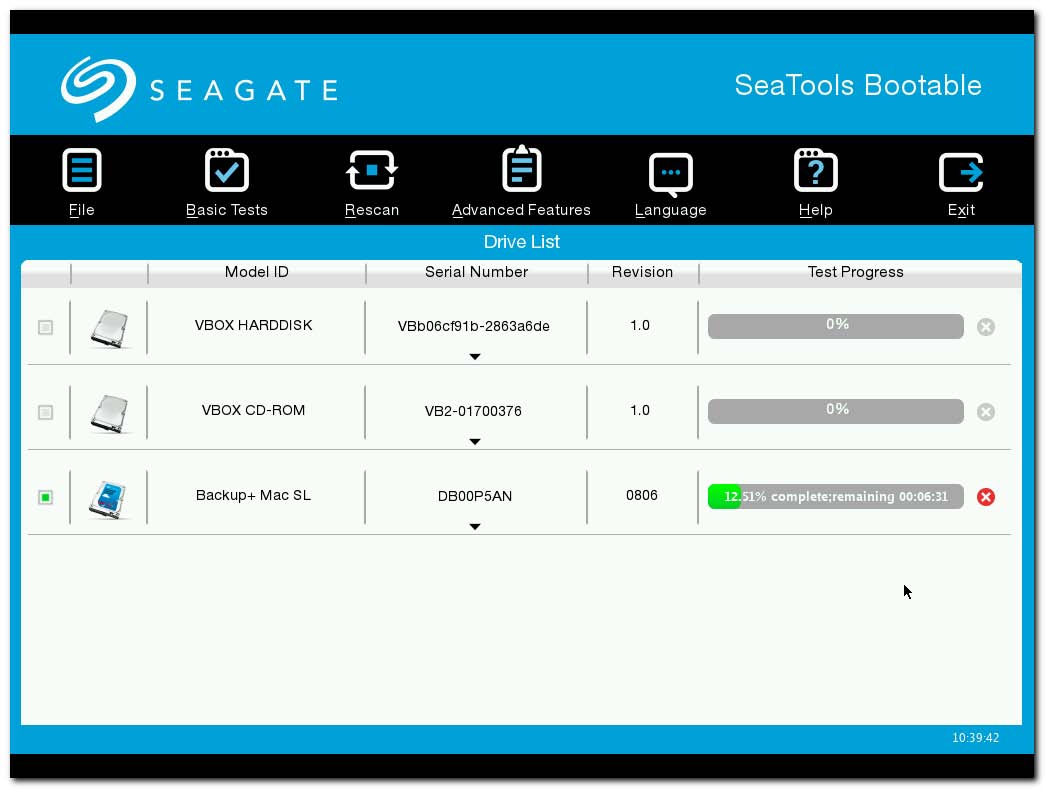
Task: Click the SEAGATE wordmark text
Action: click(x=244, y=90)
